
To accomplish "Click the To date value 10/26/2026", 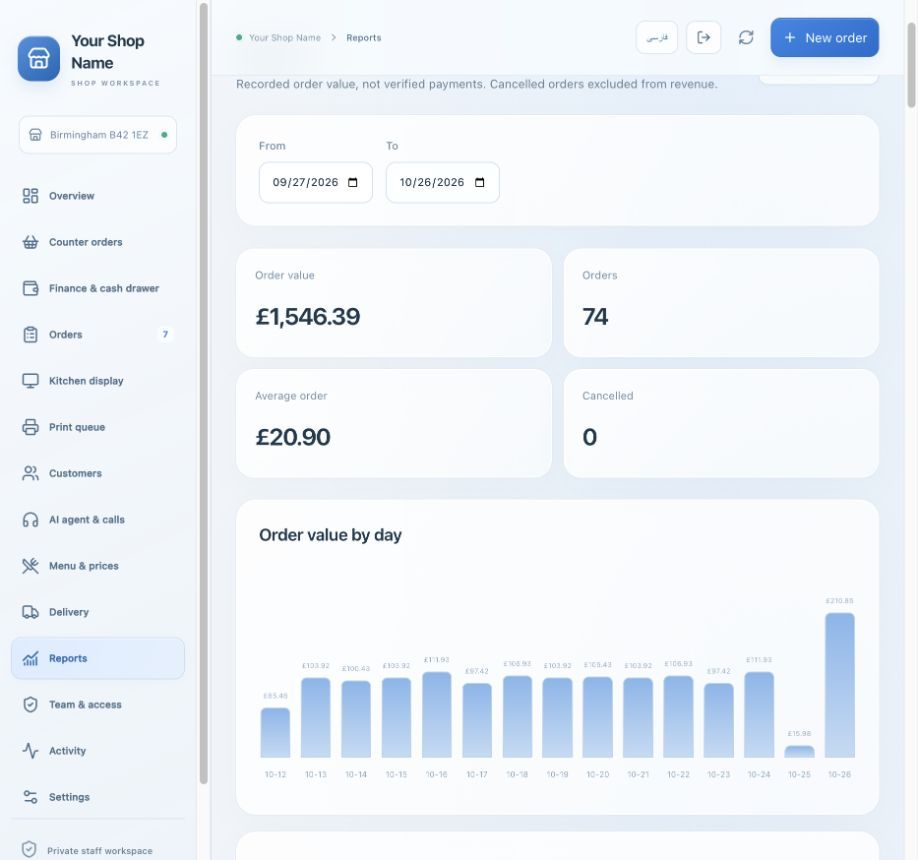I will click(x=431, y=183).
